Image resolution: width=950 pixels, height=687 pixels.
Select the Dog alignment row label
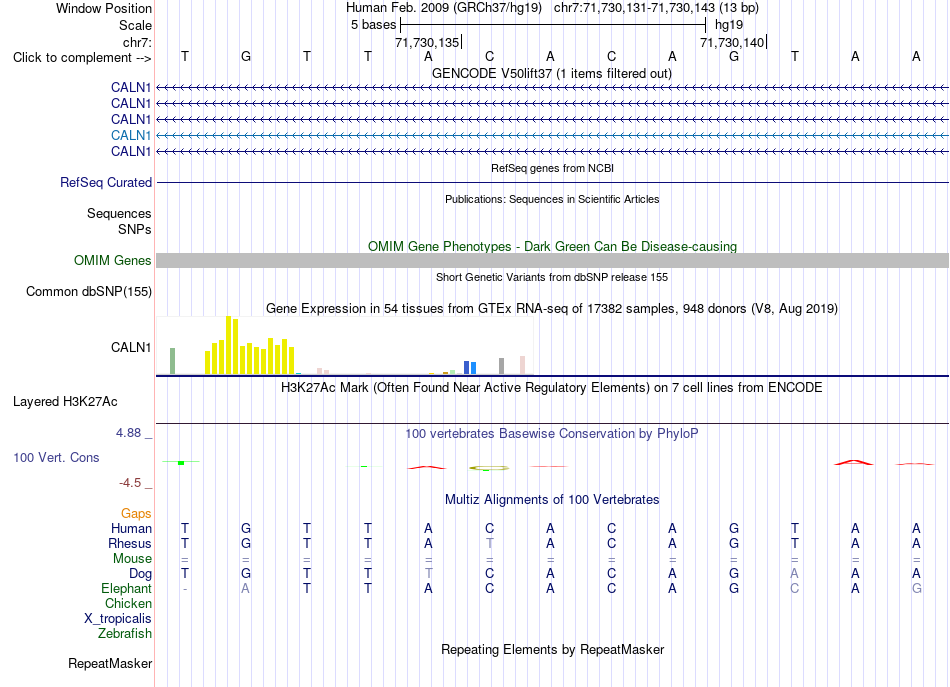coord(140,574)
